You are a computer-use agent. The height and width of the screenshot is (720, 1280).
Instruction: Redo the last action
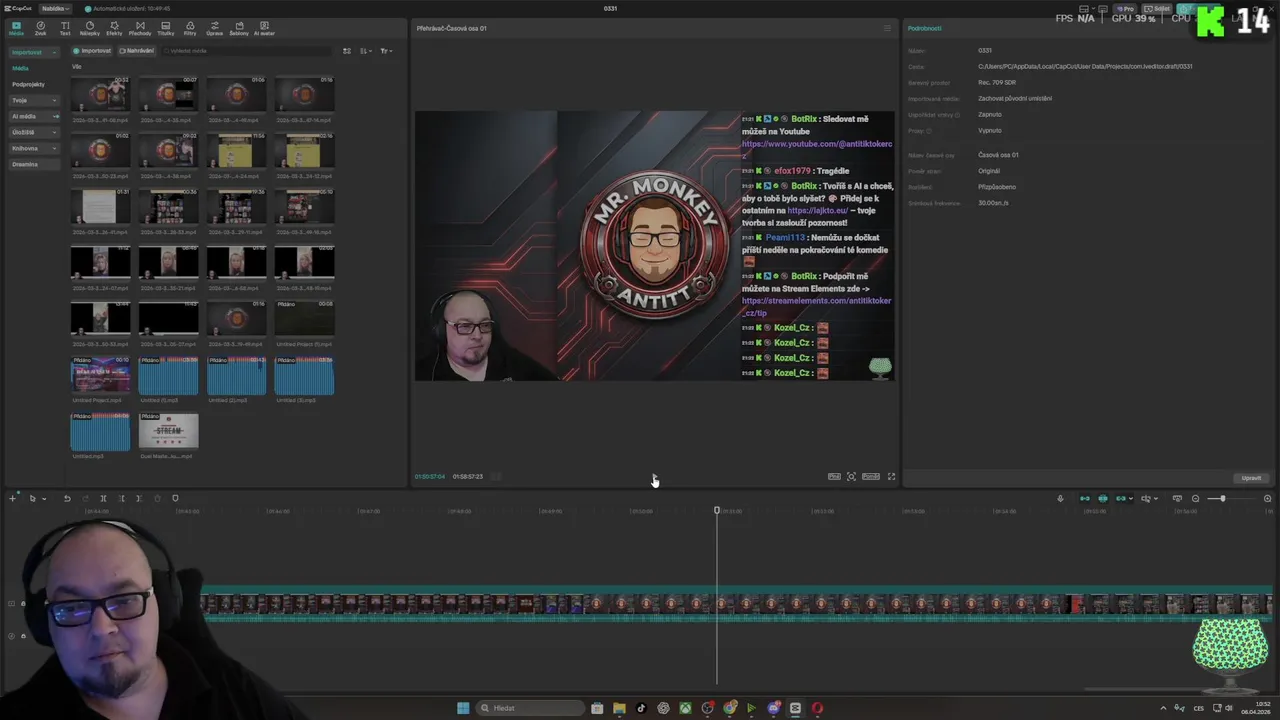tap(85, 498)
